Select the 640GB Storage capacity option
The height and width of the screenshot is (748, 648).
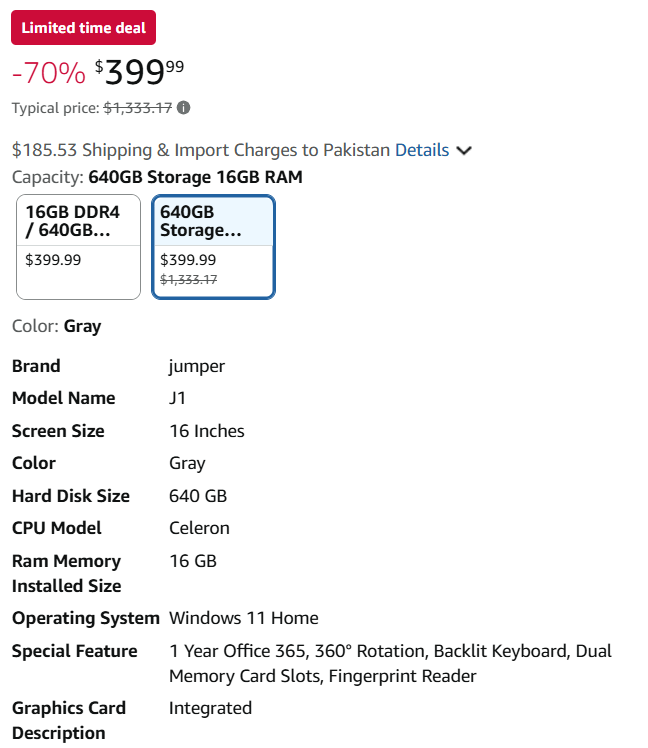[213, 246]
